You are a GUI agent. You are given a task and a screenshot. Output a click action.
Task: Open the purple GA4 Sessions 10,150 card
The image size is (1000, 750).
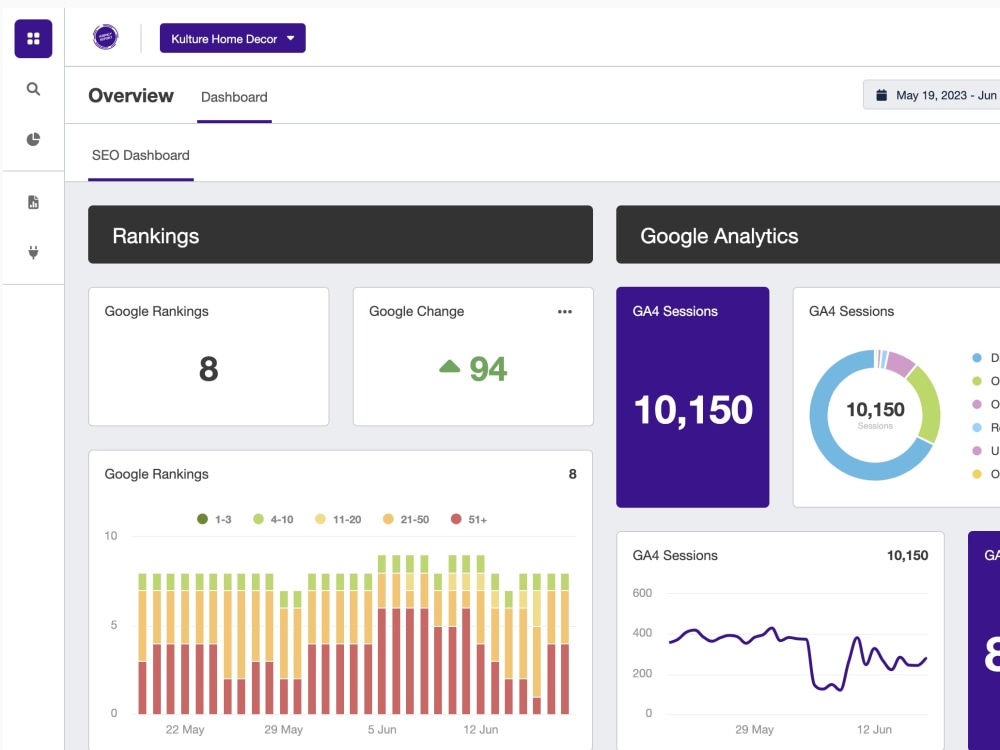pyautogui.click(x=693, y=397)
